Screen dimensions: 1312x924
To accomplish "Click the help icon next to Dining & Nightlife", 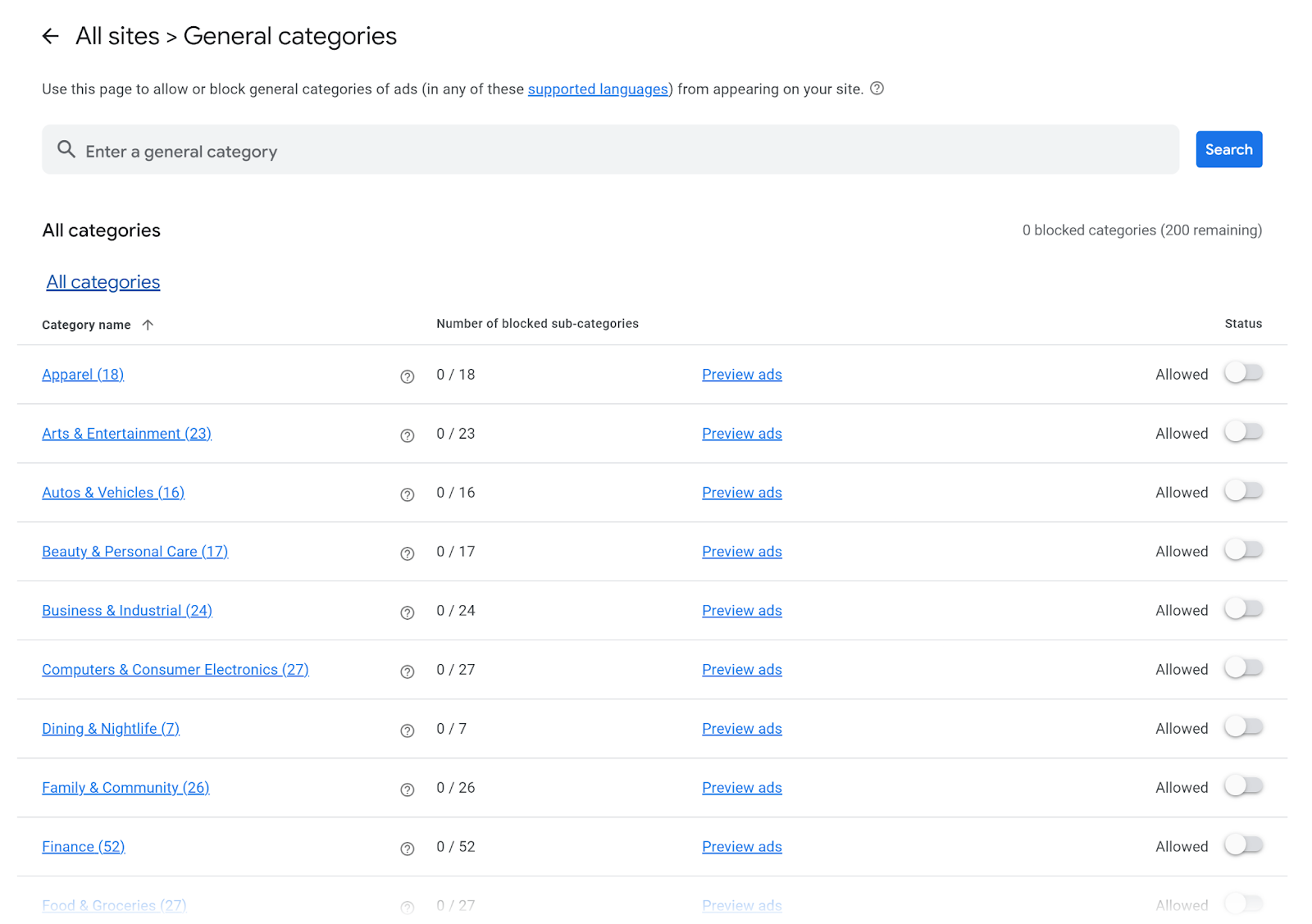I will coord(407,731).
